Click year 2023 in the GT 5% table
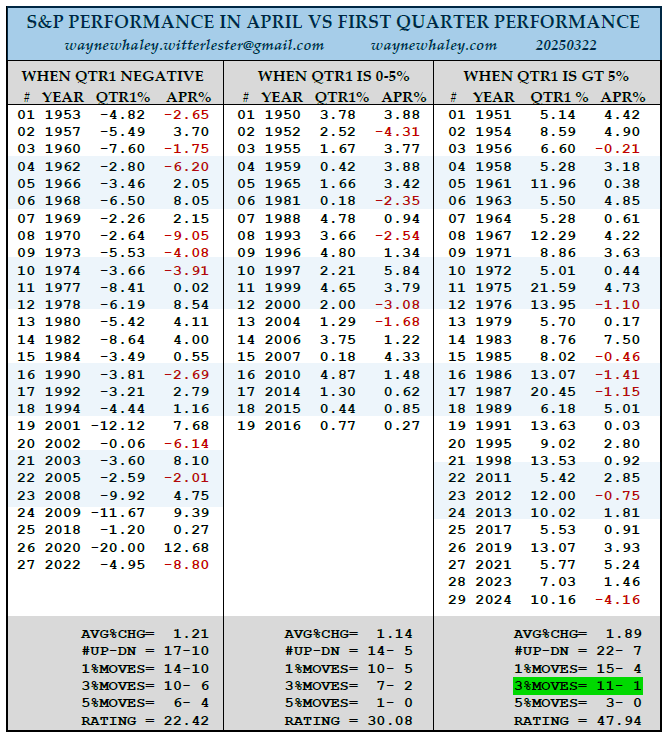The image size is (668, 739). tap(493, 582)
